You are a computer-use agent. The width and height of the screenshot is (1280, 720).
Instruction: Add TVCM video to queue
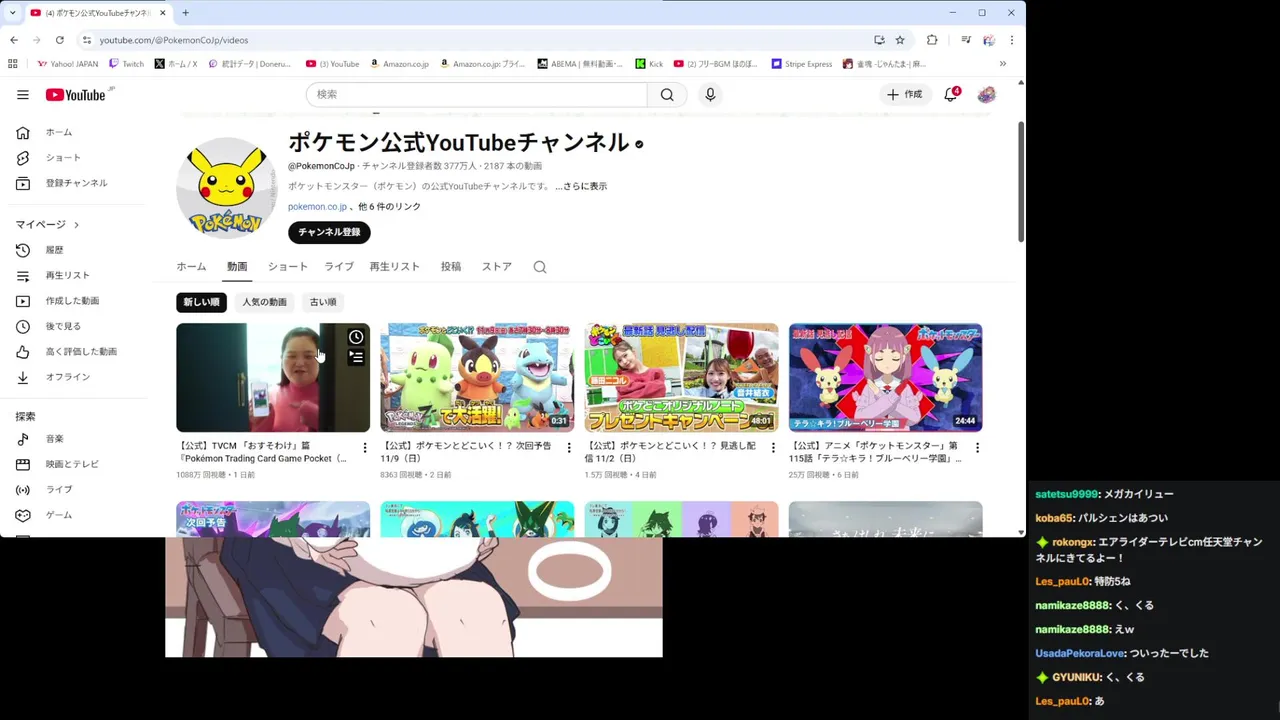point(356,357)
